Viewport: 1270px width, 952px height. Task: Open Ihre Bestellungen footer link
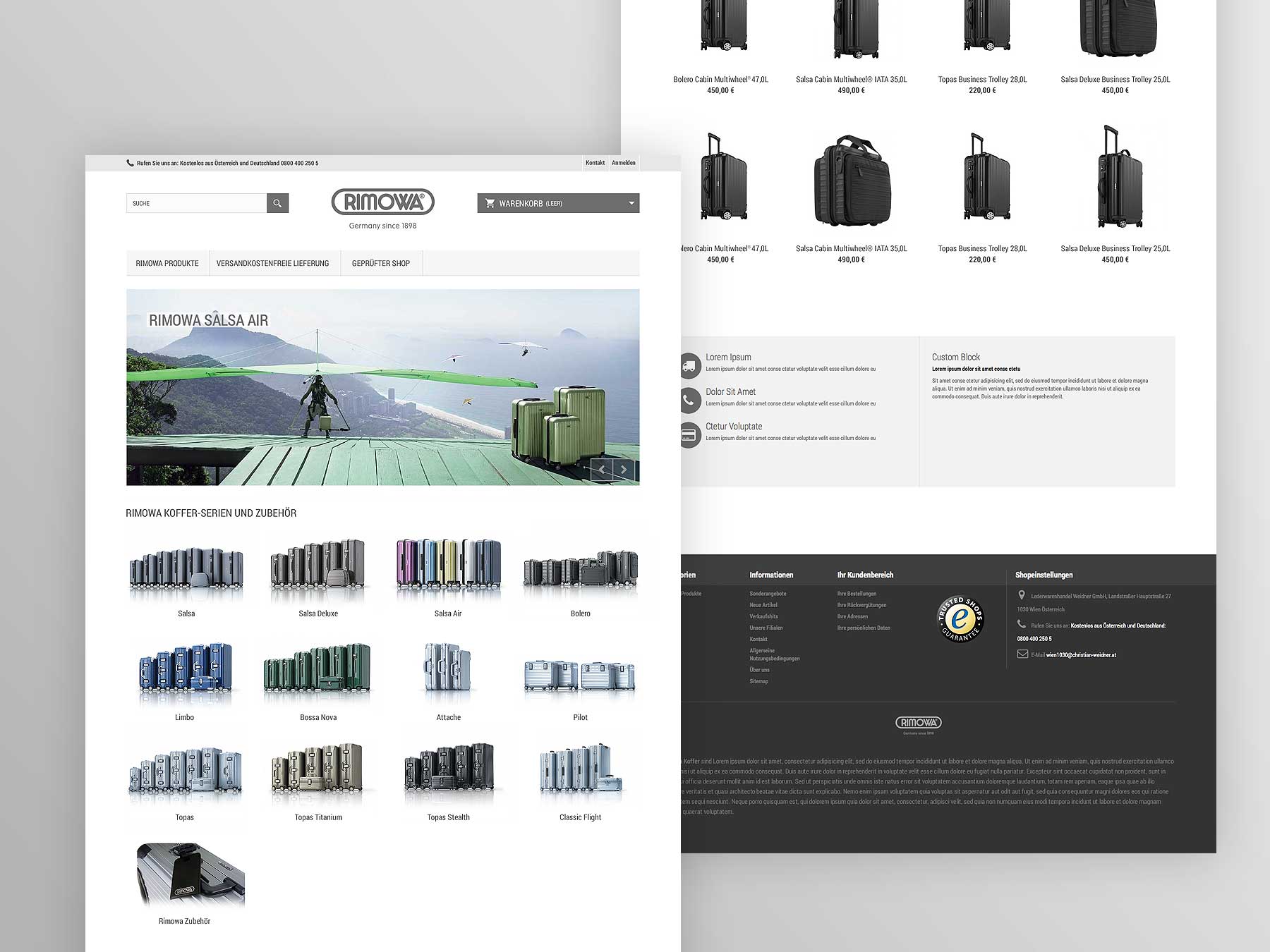point(857,594)
